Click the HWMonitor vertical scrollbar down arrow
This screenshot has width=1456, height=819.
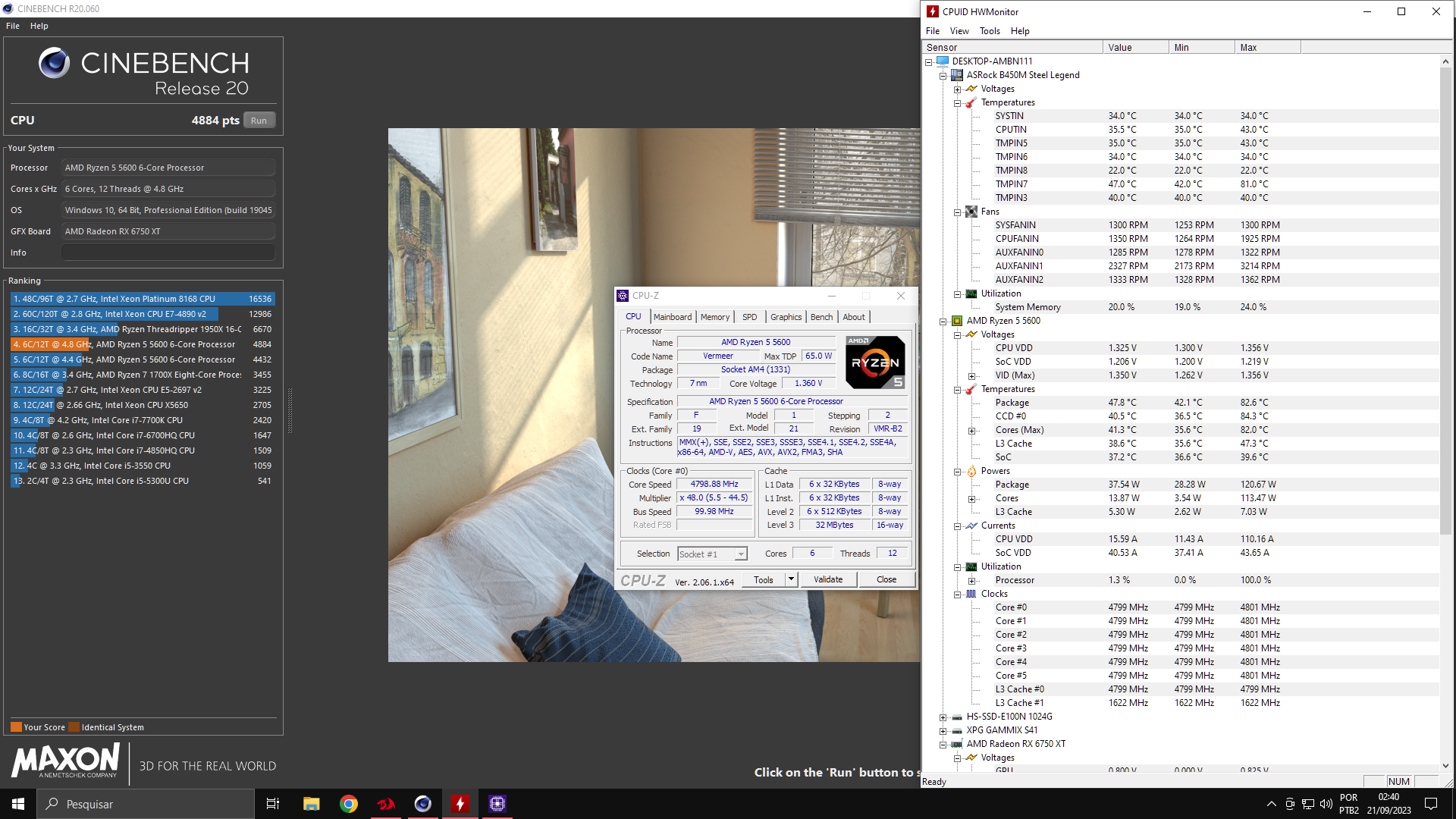[1445, 766]
